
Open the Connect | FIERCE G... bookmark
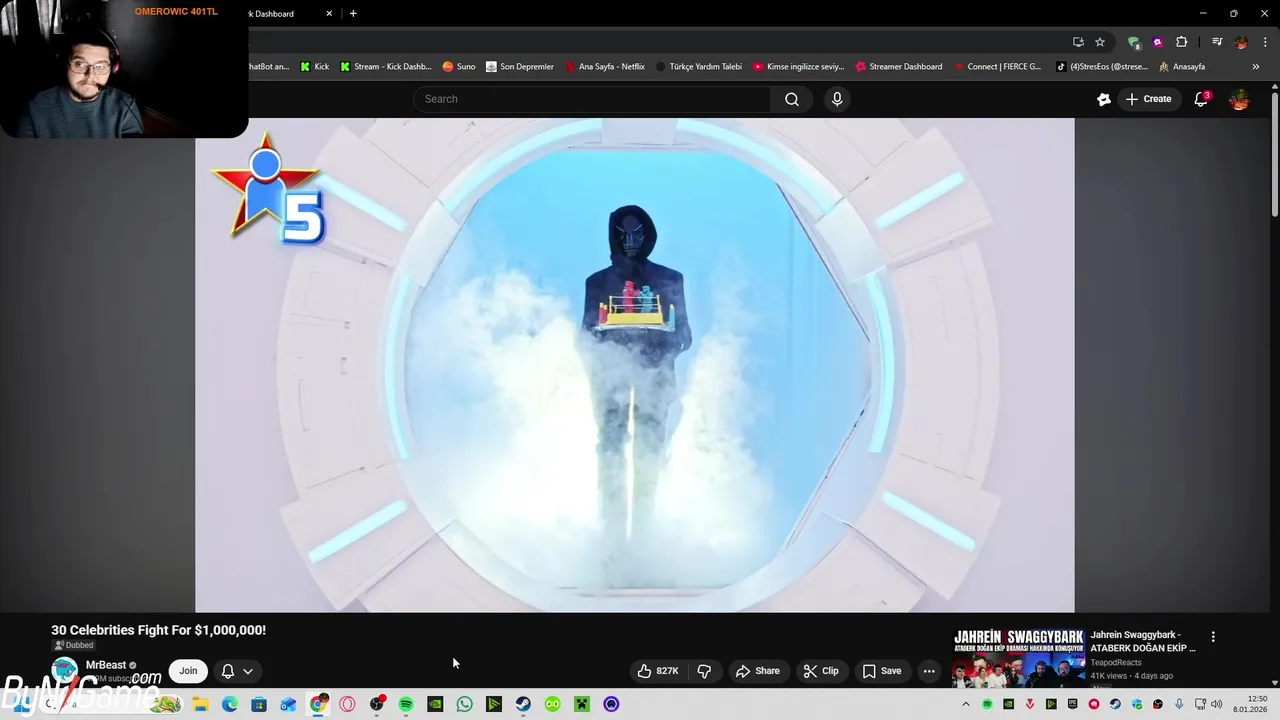click(997, 67)
